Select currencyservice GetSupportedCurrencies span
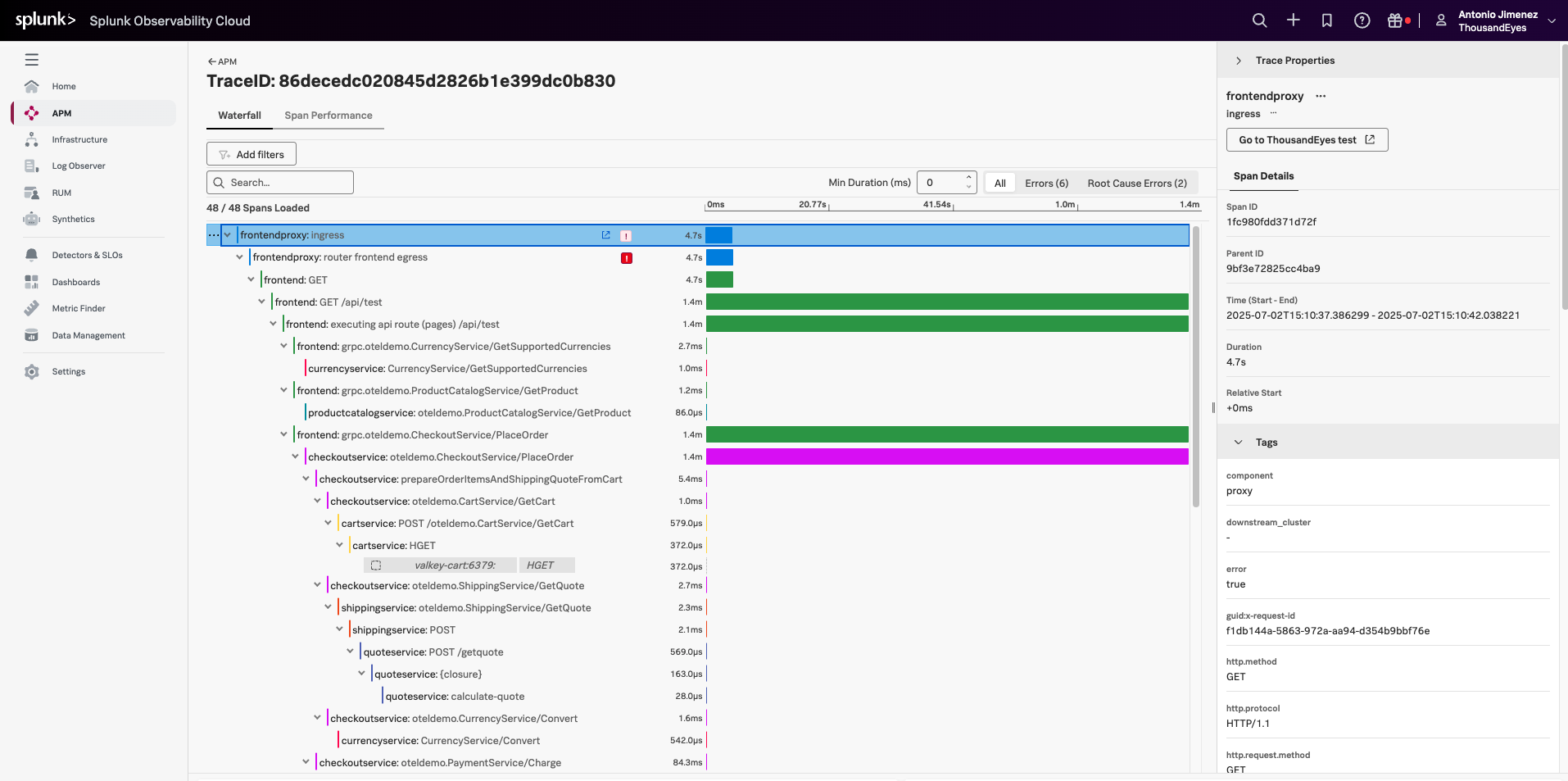The height and width of the screenshot is (781, 1568). (447, 369)
